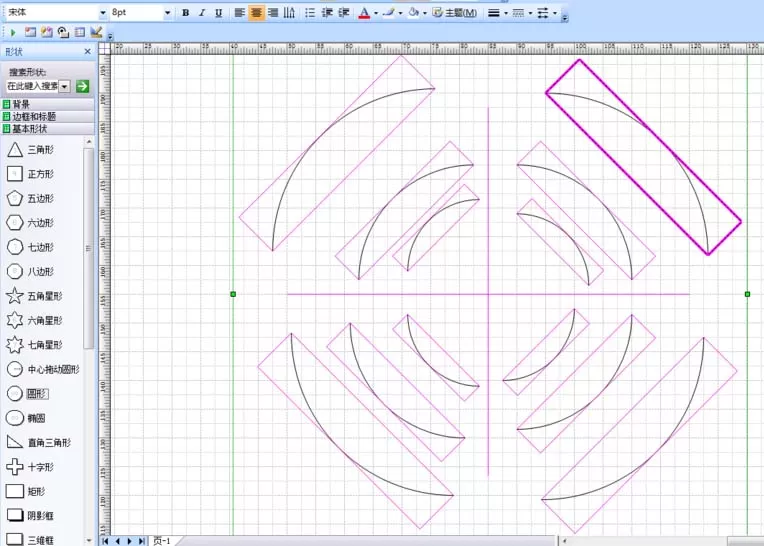Click the shape search input field
Viewport: 764px width, 546px height.
(x=32, y=86)
